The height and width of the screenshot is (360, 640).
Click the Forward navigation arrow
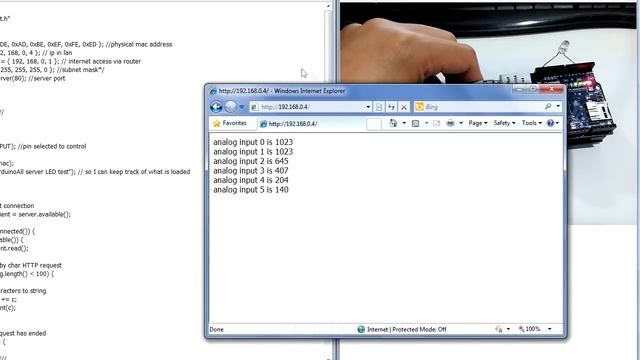pyautogui.click(x=231, y=107)
